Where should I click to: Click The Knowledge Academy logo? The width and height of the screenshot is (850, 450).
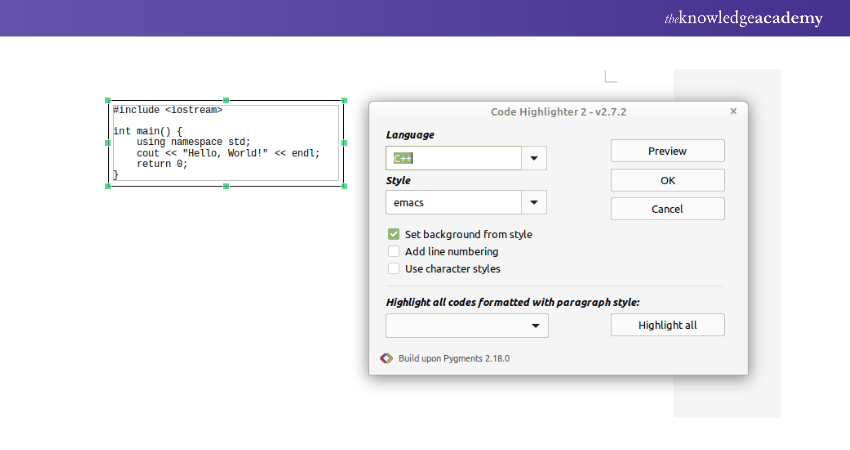coord(743,18)
